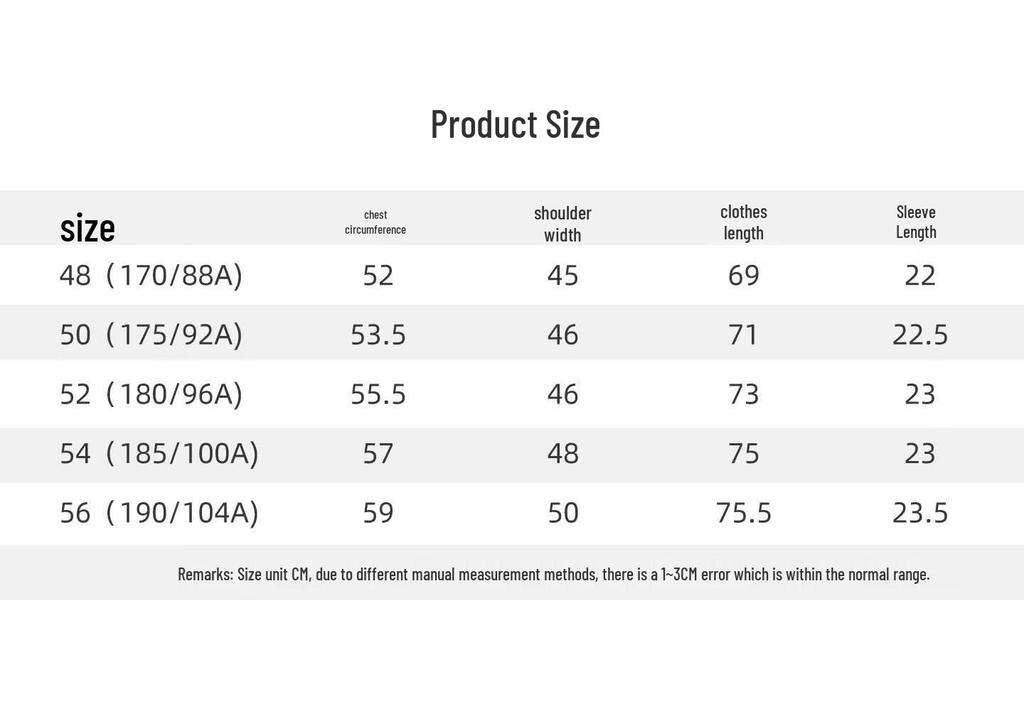The width and height of the screenshot is (1024, 716).
Task: Click the Sleeve Length header
Action: coord(916,222)
